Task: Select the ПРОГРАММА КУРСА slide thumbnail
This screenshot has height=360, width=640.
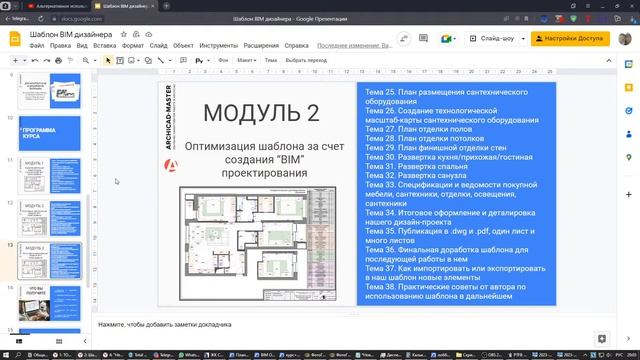Action: click(49, 133)
